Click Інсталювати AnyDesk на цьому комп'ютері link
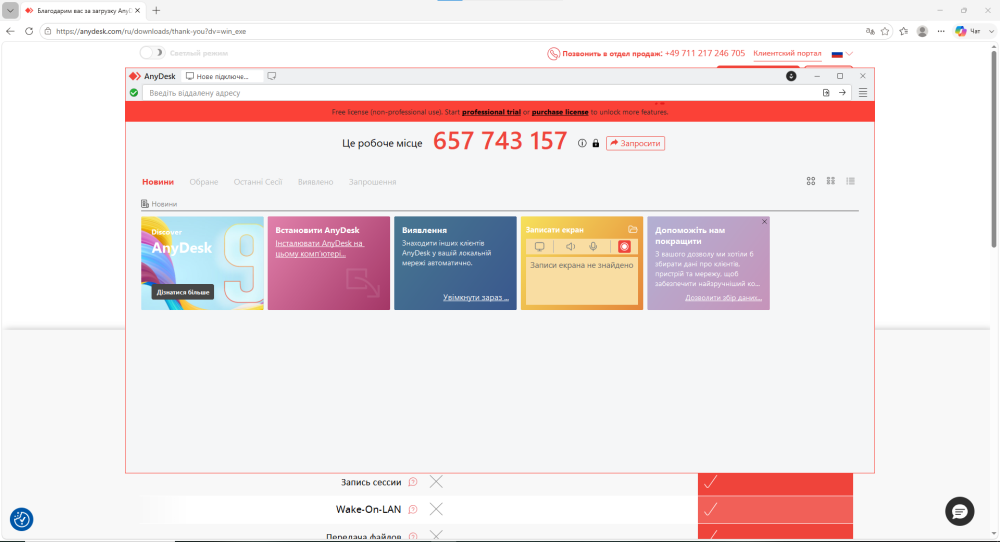This screenshot has height=542, width=1000. [x=320, y=248]
